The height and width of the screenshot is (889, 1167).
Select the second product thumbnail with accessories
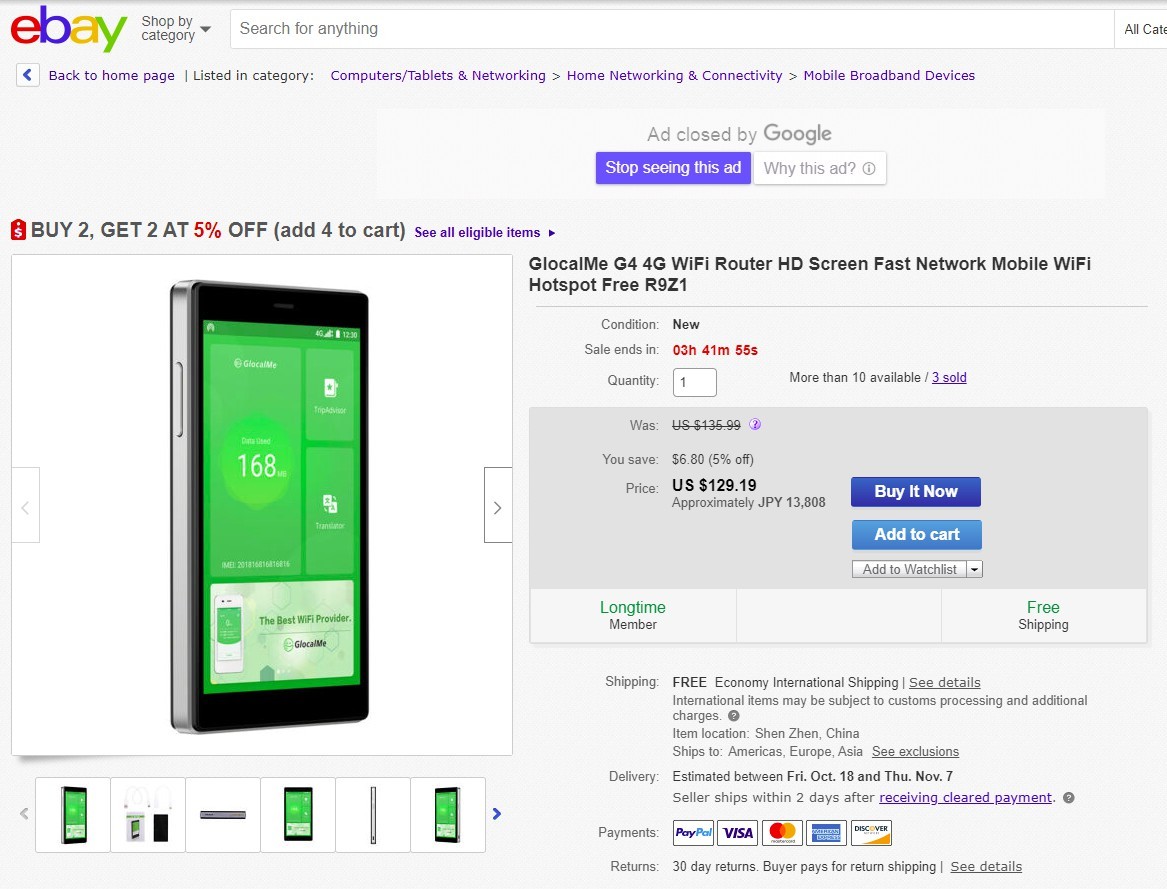coord(148,814)
